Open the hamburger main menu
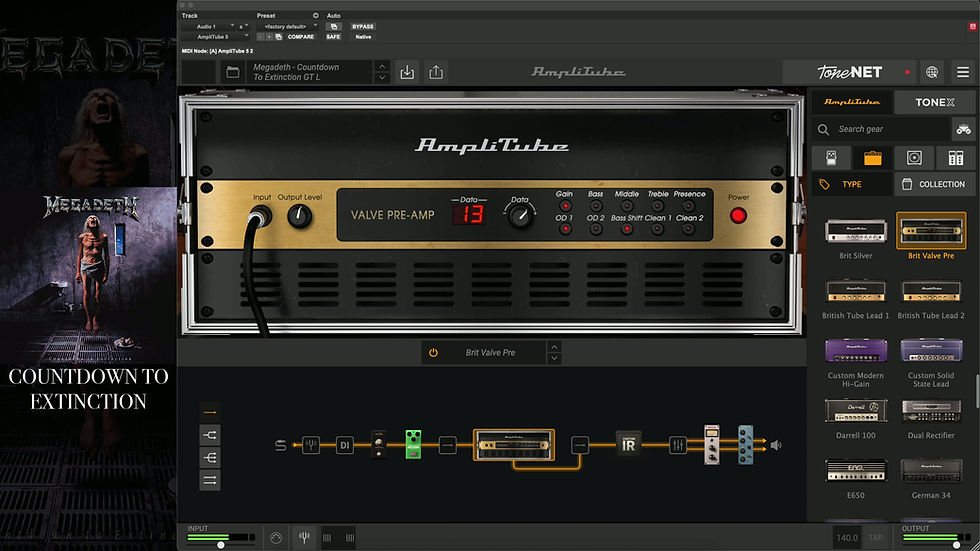Screen dimensions: 980x551 962,72
